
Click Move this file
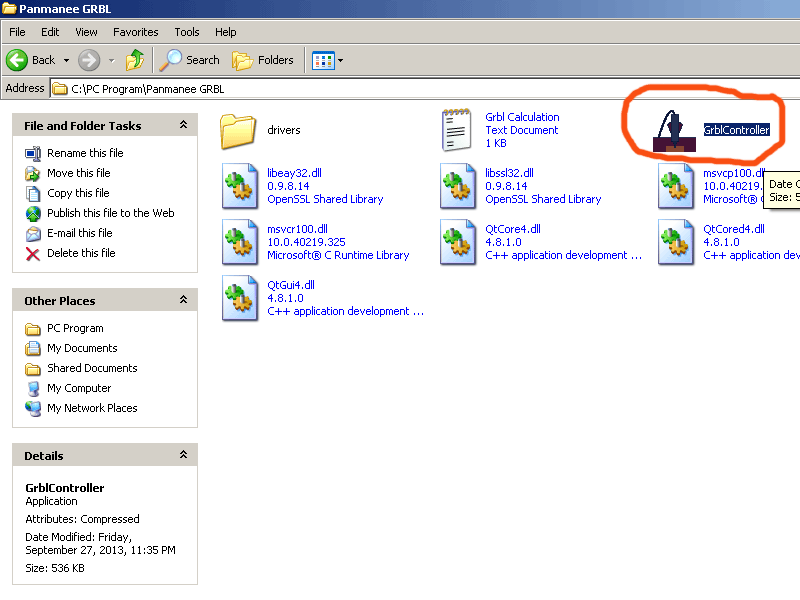pos(79,173)
